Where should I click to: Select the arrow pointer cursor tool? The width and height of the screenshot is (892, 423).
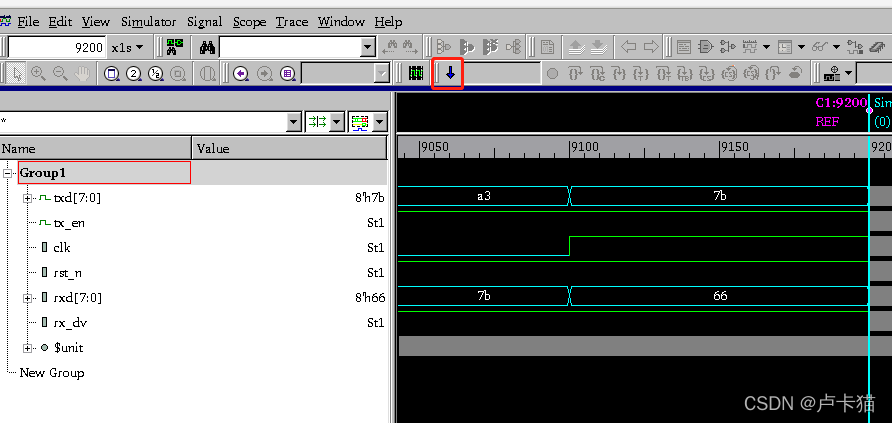click(x=16, y=73)
